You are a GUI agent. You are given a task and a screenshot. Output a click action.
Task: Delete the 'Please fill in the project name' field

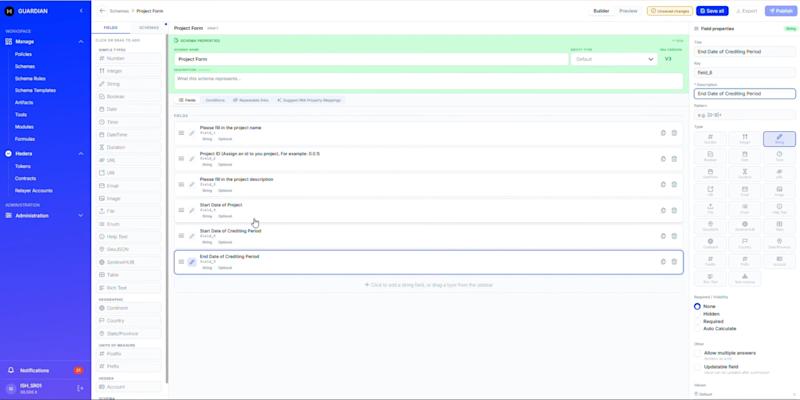pos(674,133)
